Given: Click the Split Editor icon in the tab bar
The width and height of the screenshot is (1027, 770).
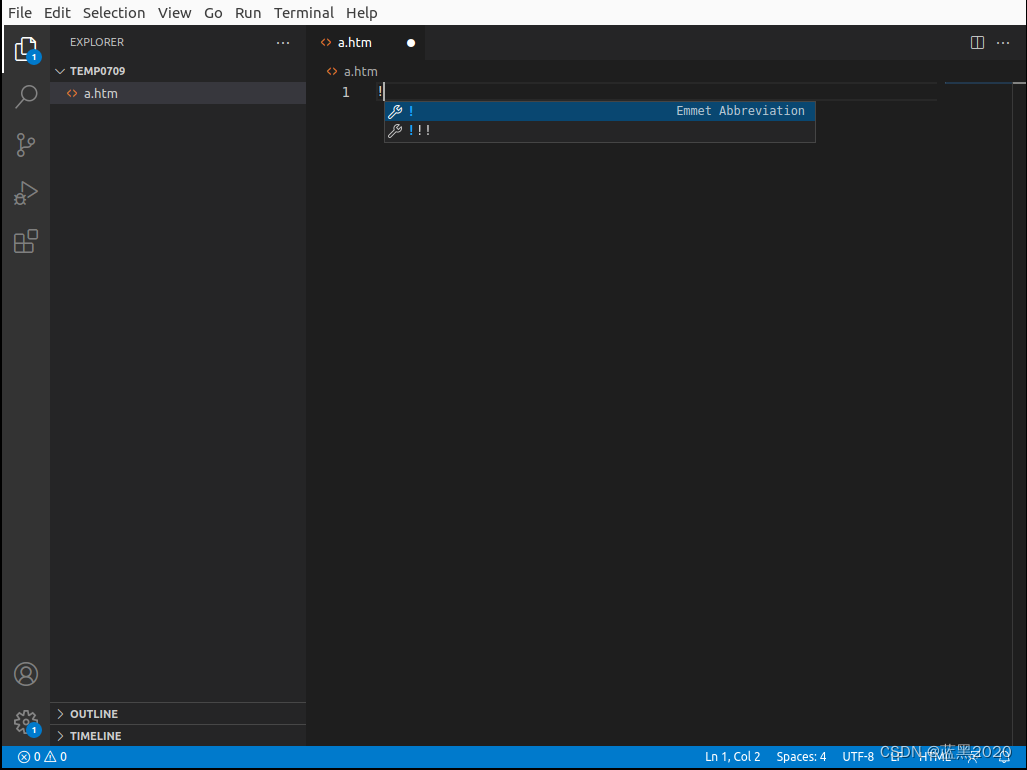Looking at the screenshot, I should (x=976, y=42).
